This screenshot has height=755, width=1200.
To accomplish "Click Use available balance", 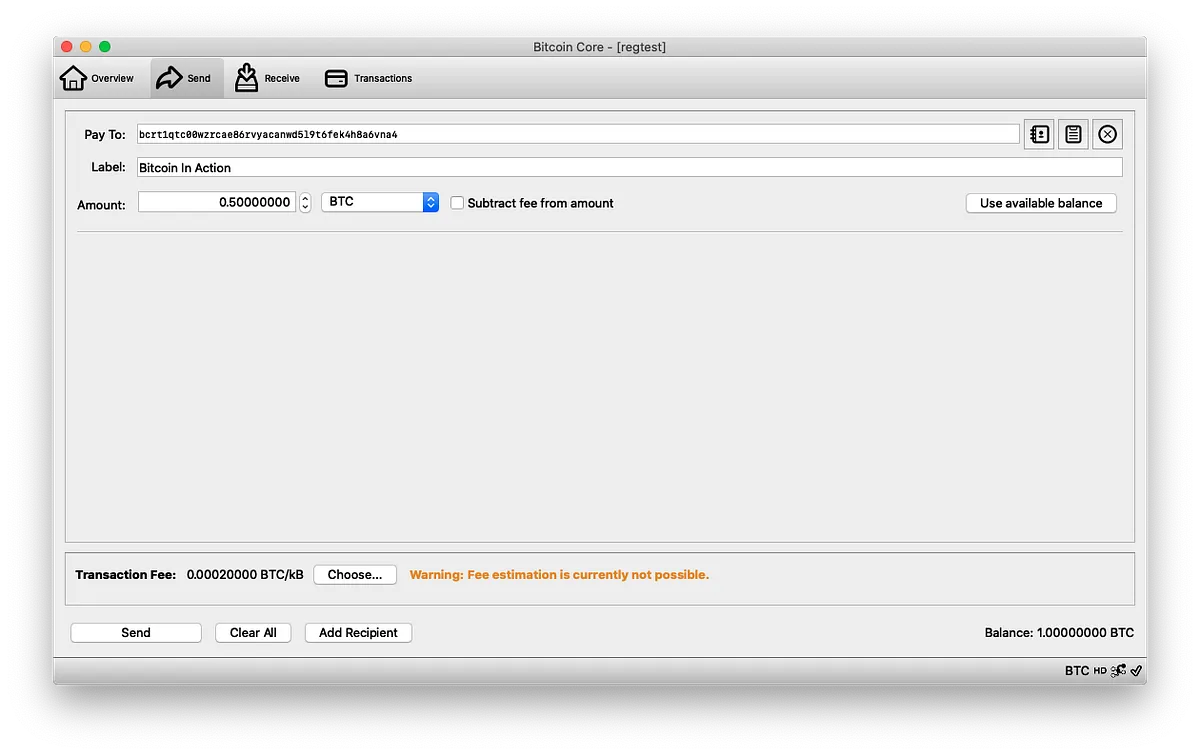I will point(1040,202).
